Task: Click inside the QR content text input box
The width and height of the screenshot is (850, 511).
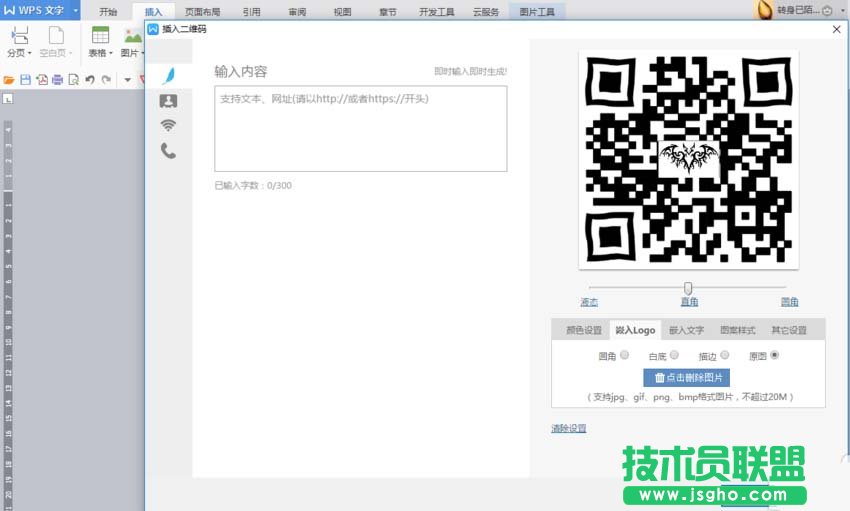Action: 360,128
